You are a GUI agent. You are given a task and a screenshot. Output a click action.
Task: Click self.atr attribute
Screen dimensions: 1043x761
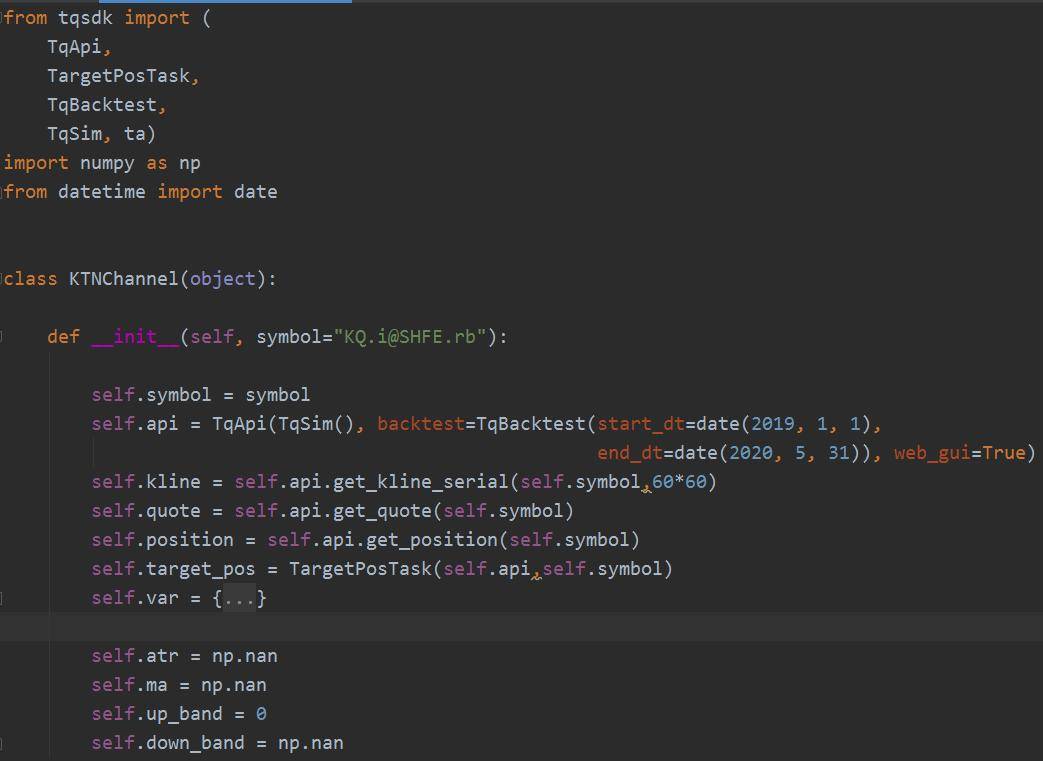[x=135, y=656]
